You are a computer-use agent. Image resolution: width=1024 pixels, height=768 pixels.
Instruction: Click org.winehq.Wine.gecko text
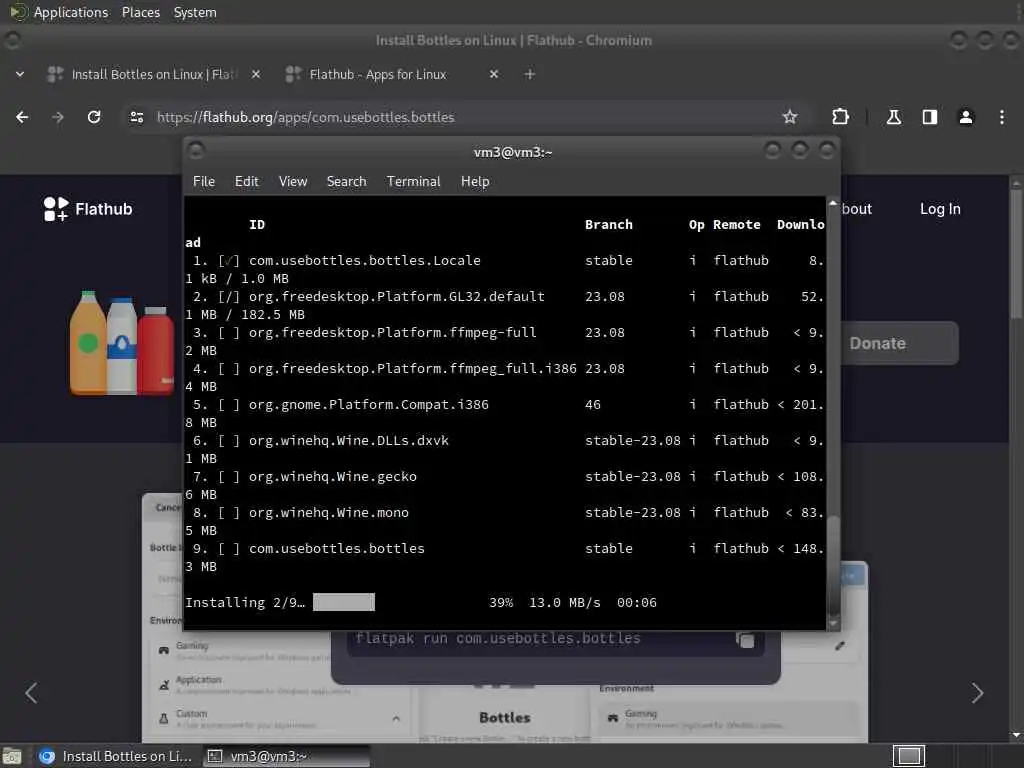coord(332,477)
